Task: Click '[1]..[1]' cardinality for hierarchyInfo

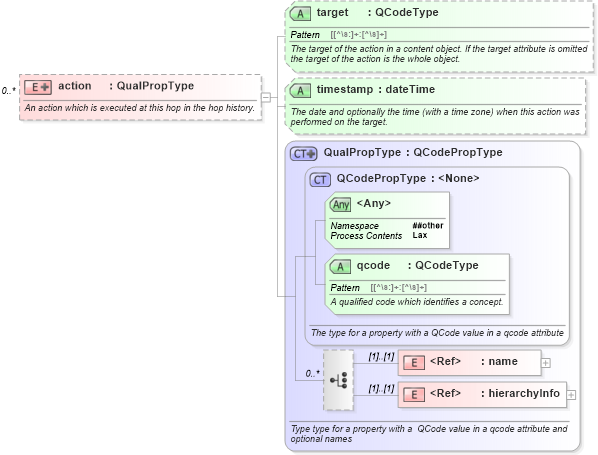Action: (x=381, y=389)
